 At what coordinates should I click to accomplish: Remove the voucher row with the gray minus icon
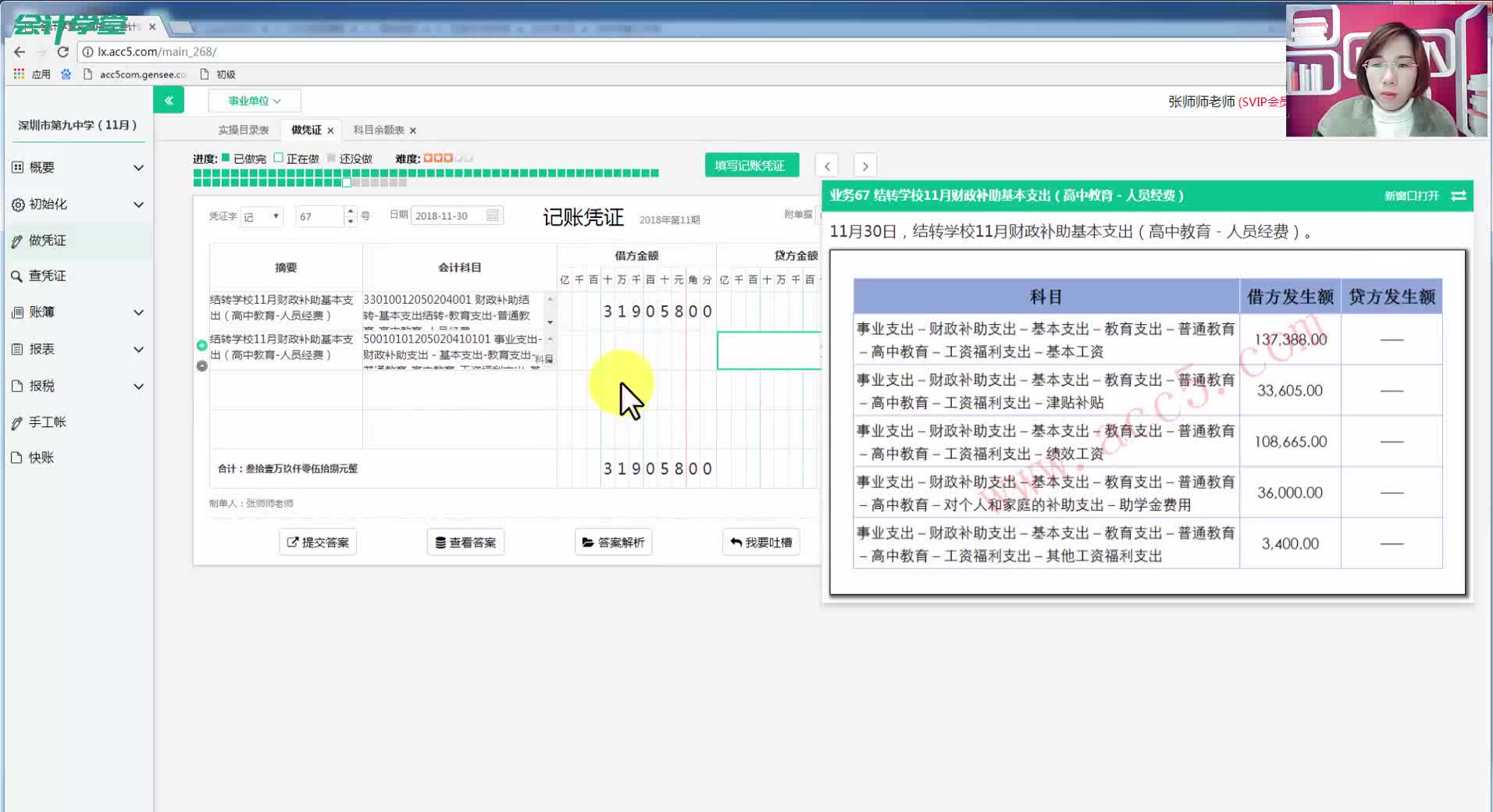[x=202, y=365]
